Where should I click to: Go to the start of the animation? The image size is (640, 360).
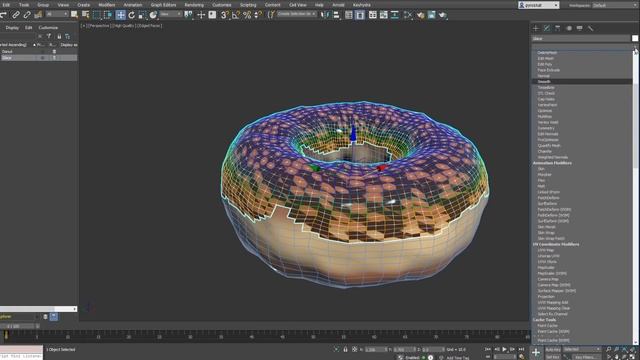pyautogui.click(x=488, y=349)
